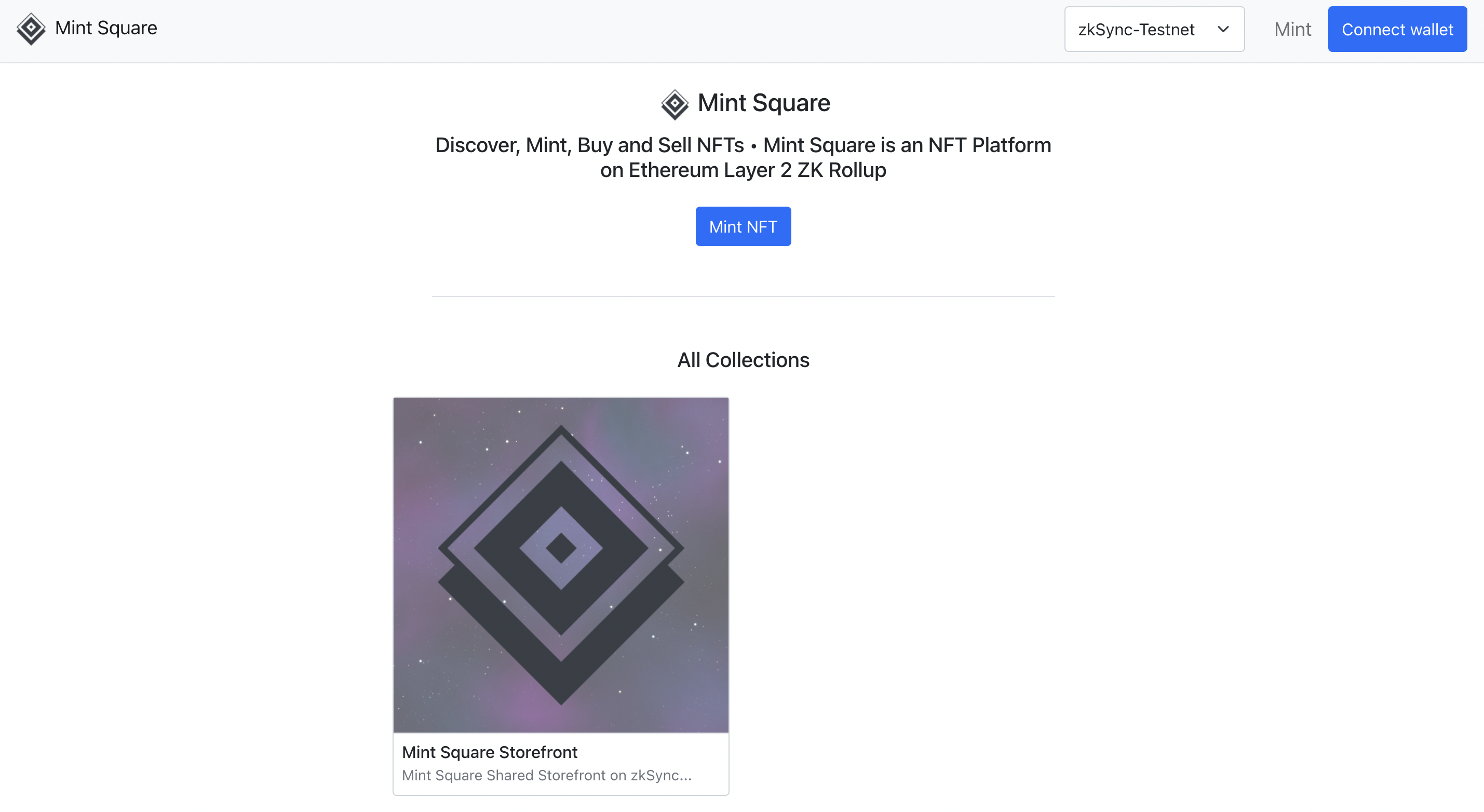Select the All Collections heading
This screenshot has width=1484, height=812.
(743, 360)
